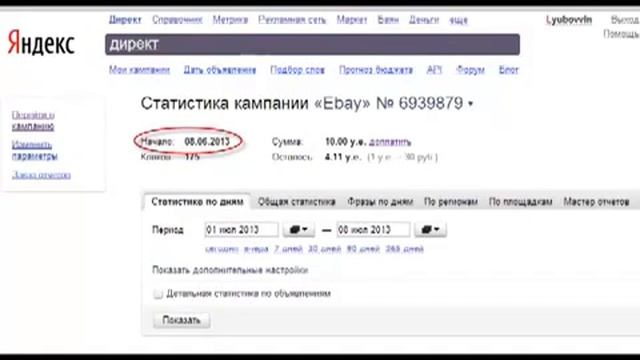Screen dimensions: 640x360
Task: Click the campaign title Статистика кампании «Ebay»
Action: click(256, 104)
